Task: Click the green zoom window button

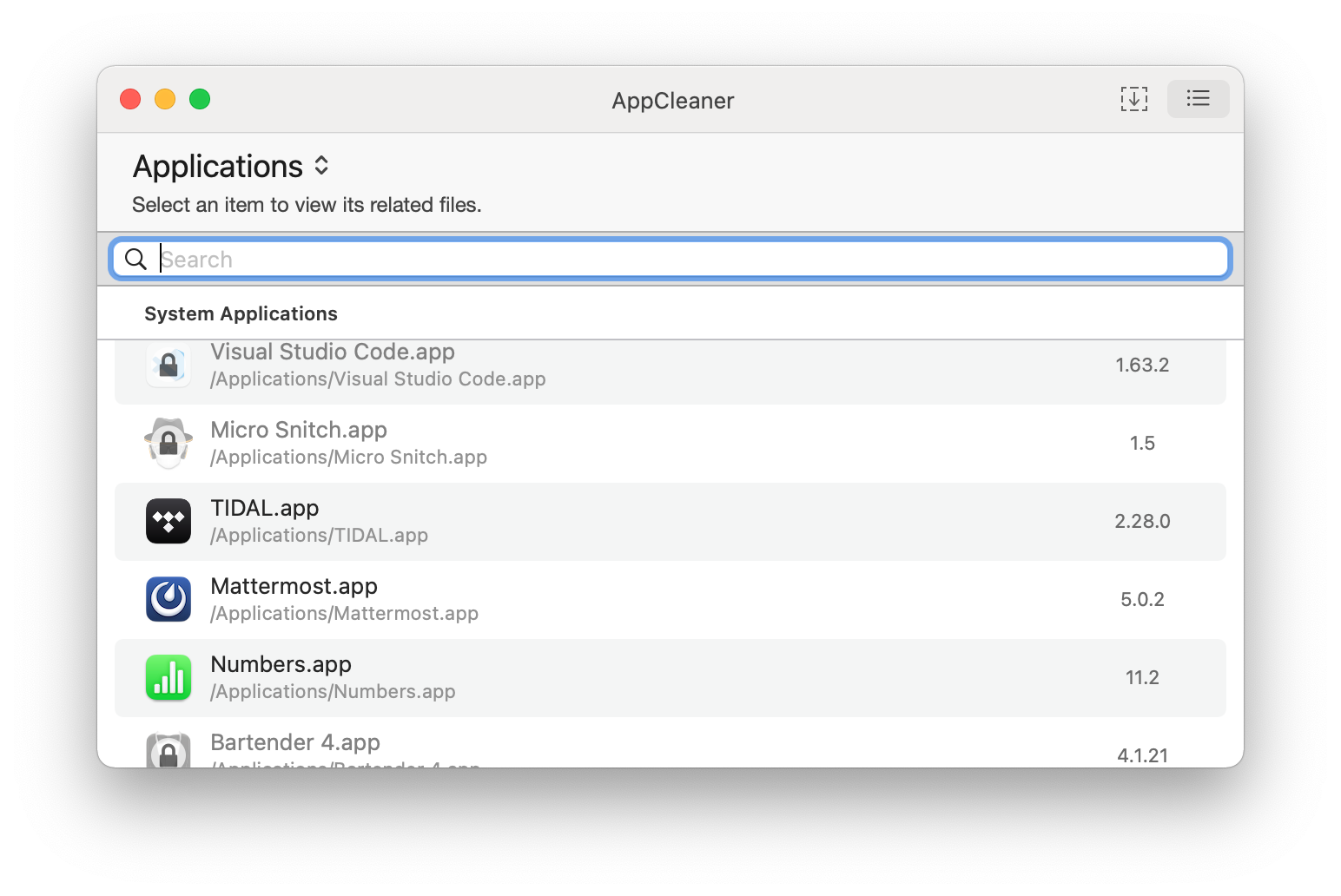Action: point(200,99)
